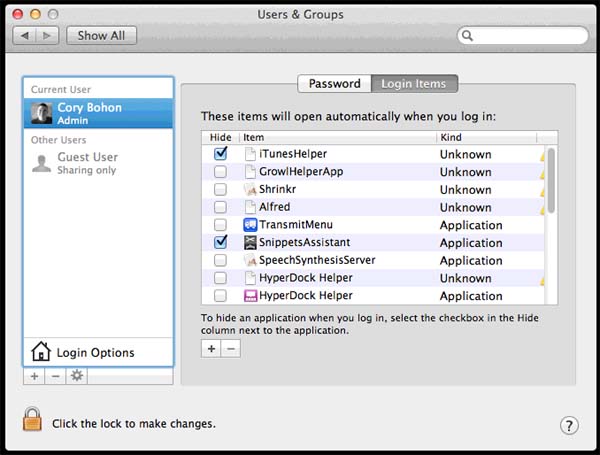This screenshot has height=455, width=600.
Task: Check Hide for the Application-kind HyperDock Helper
Action: pos(220,295)
